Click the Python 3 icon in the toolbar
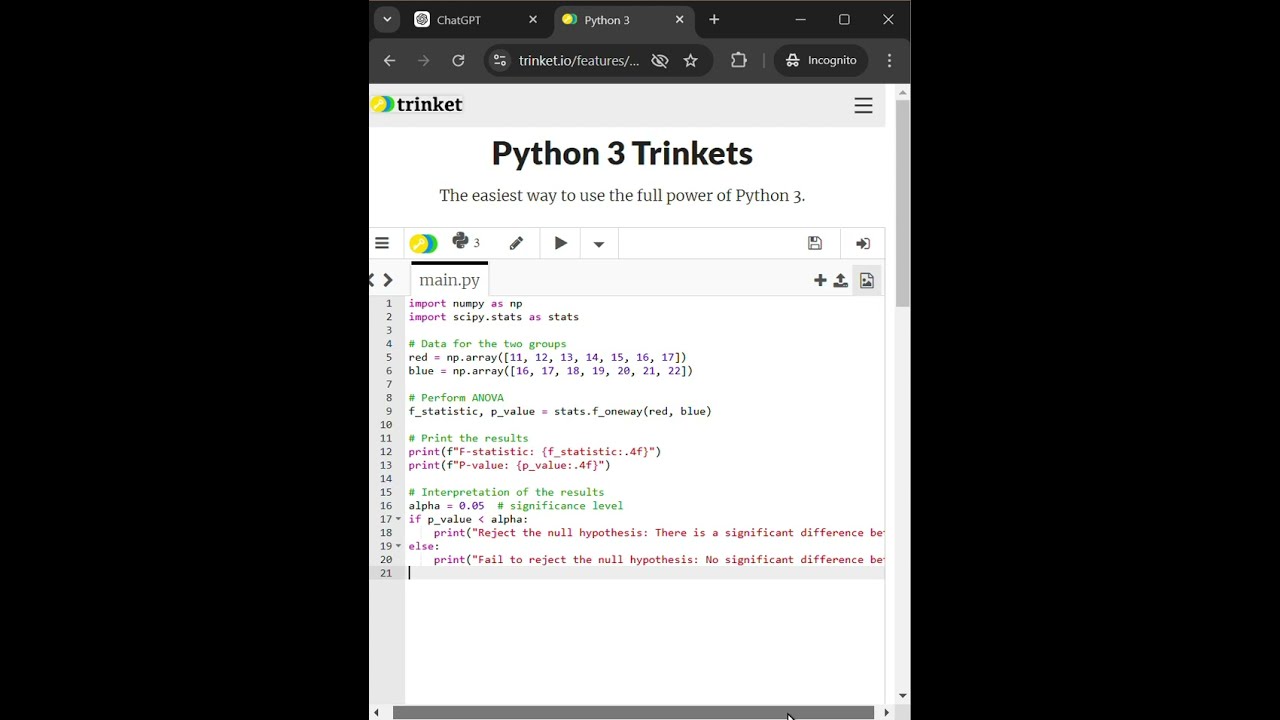 pyautogui.click(x=466, y=242)
